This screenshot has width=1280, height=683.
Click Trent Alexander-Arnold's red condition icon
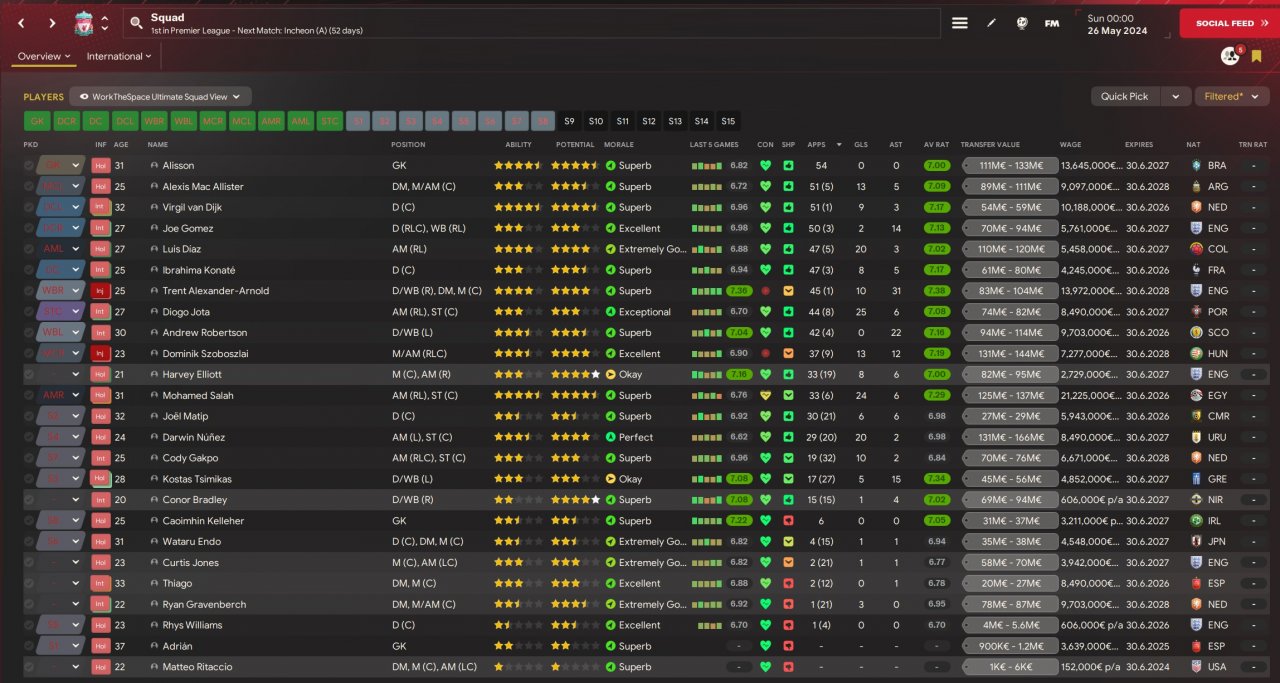(x=765, y=291)
